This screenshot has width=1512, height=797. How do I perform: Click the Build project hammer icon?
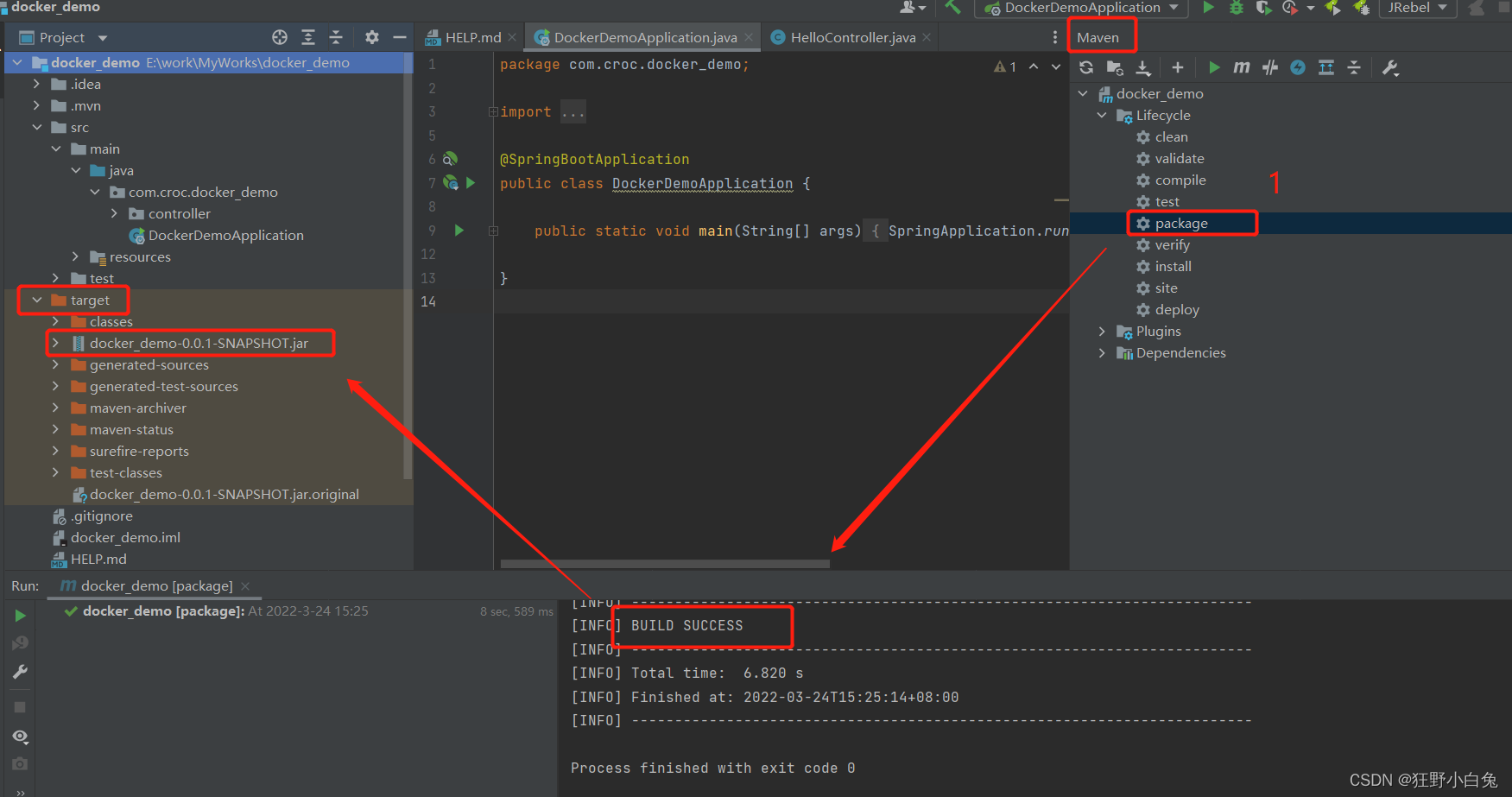pyautogui.click(x=952, y=7)
